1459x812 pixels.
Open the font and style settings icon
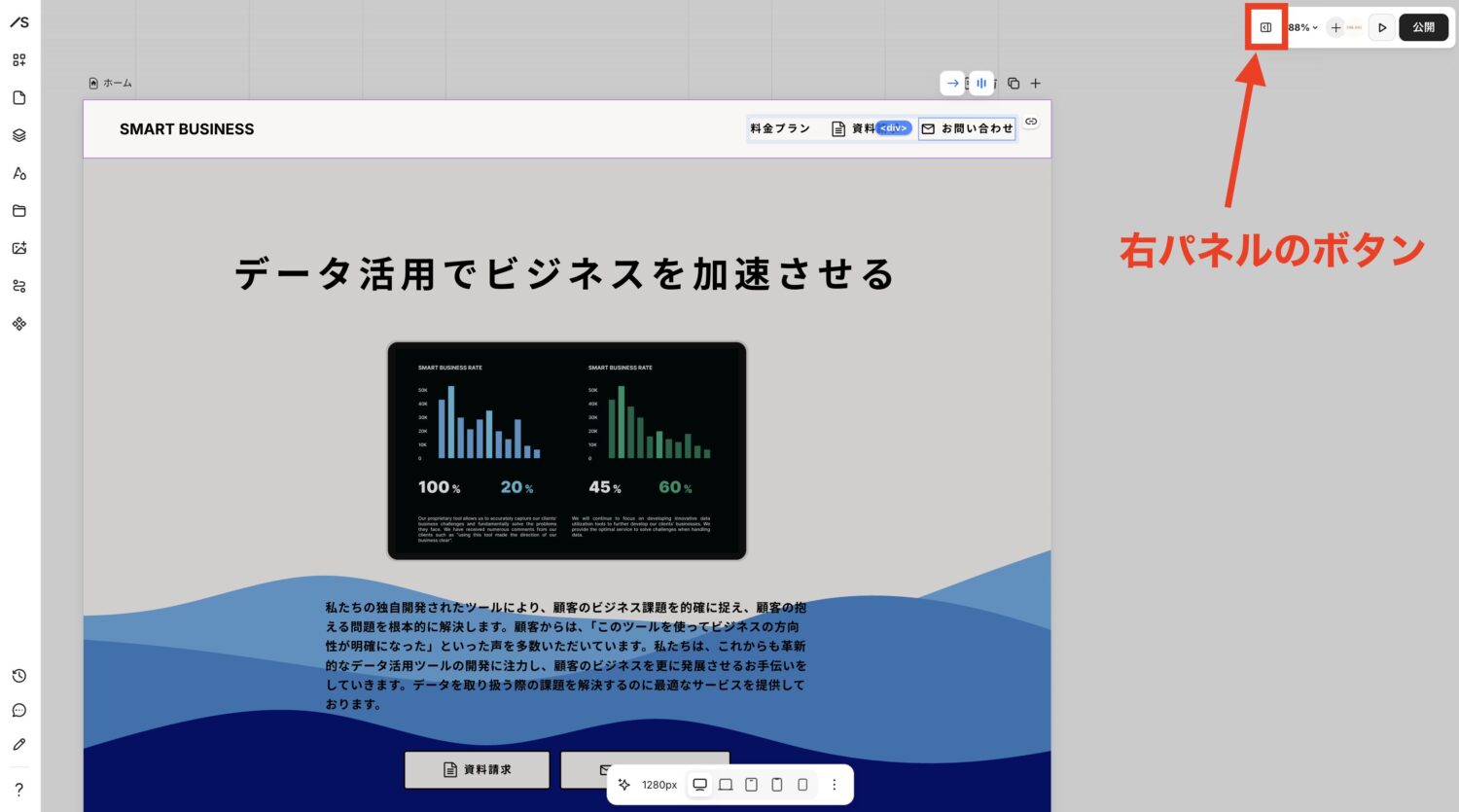coord(19,173)
